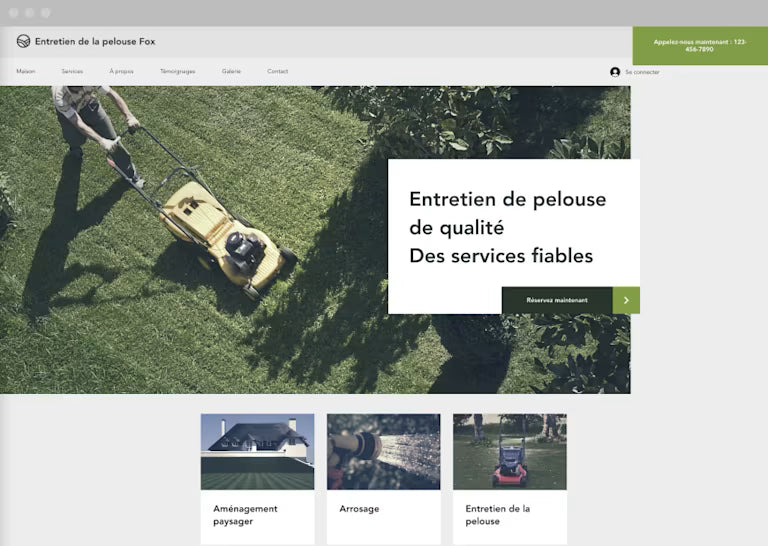Click the 'Arrosage' card title
The image size is (768, 546).
(359, 509)
